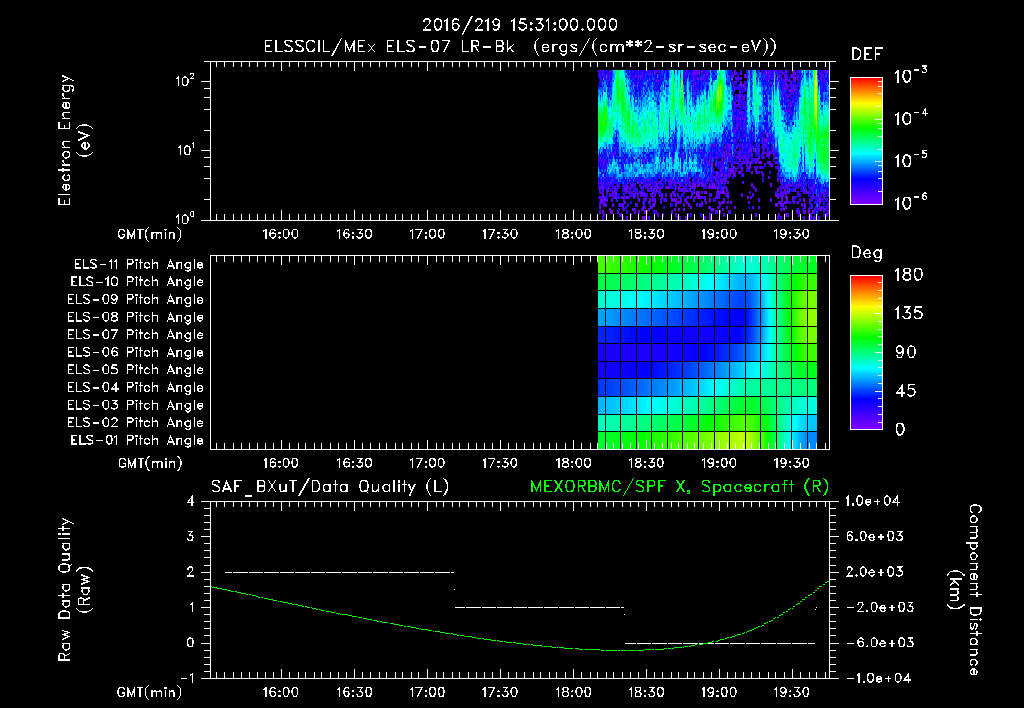Click the 10⁻⁵ tick on DEF scale
The image size is (1024, 708).
(911, 160)
